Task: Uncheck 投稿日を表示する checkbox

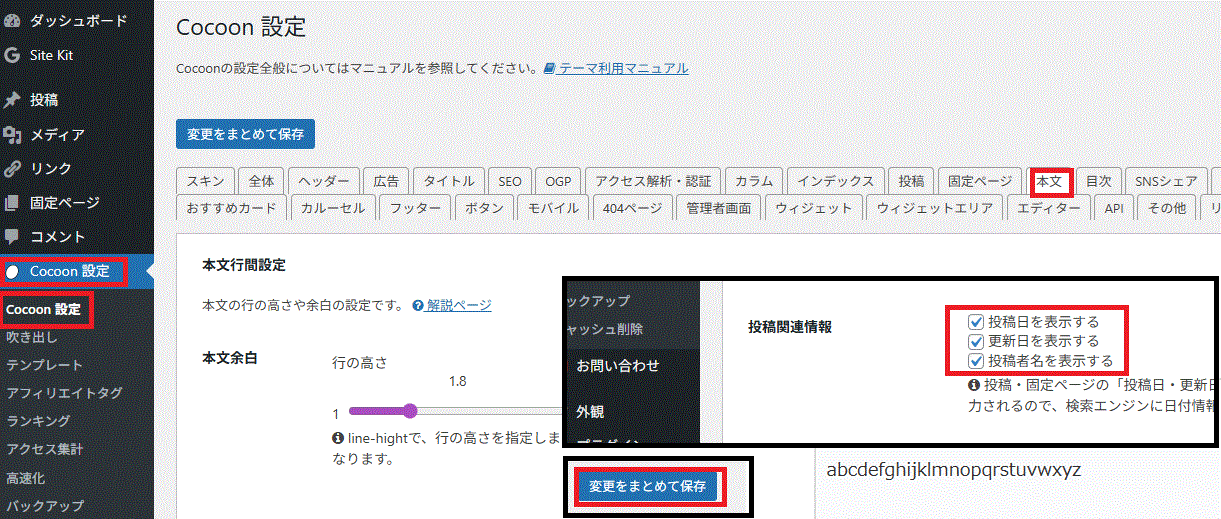Action: [x=976, y=322]
